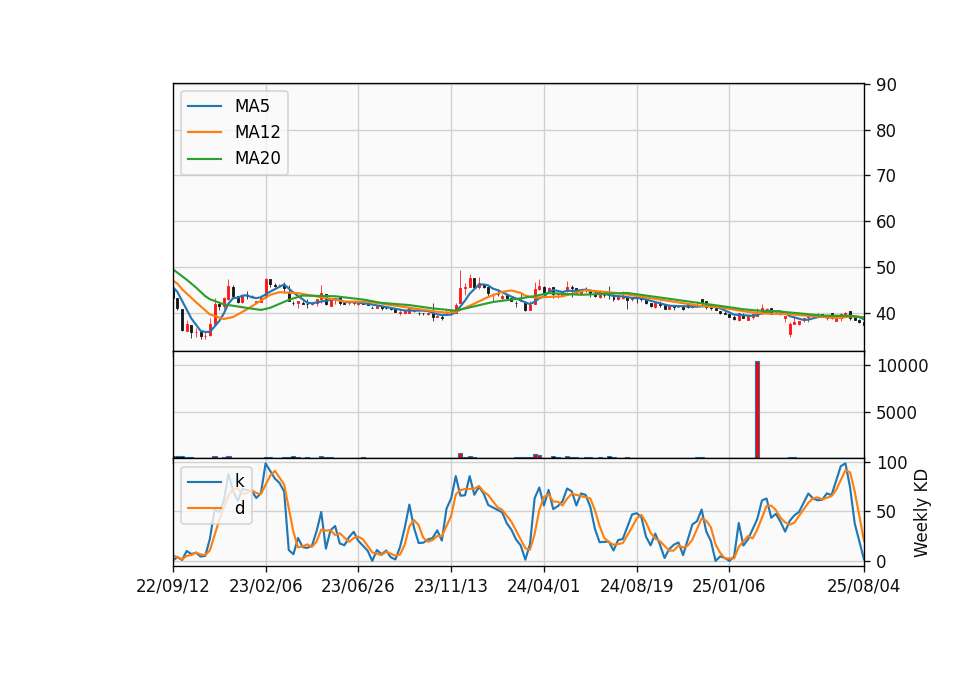Click the 40 price axis value
Screen dimensions: 960x690
click(886, 314)
